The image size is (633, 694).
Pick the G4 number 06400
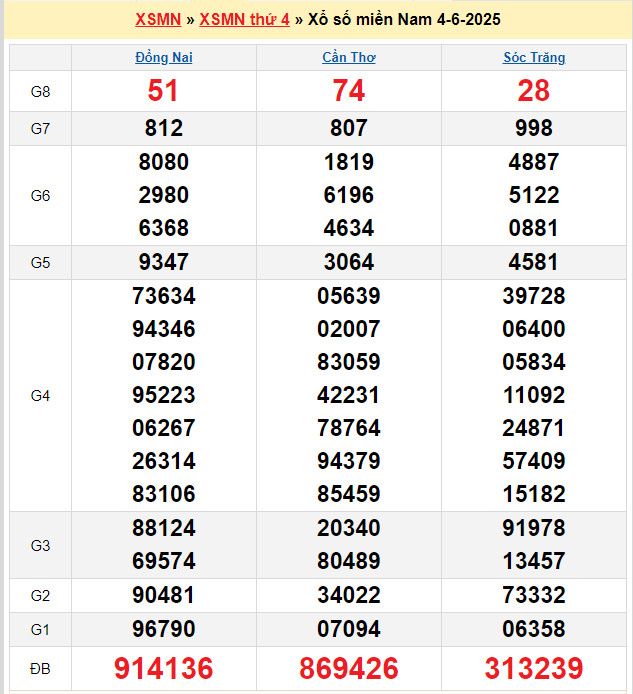534,329
